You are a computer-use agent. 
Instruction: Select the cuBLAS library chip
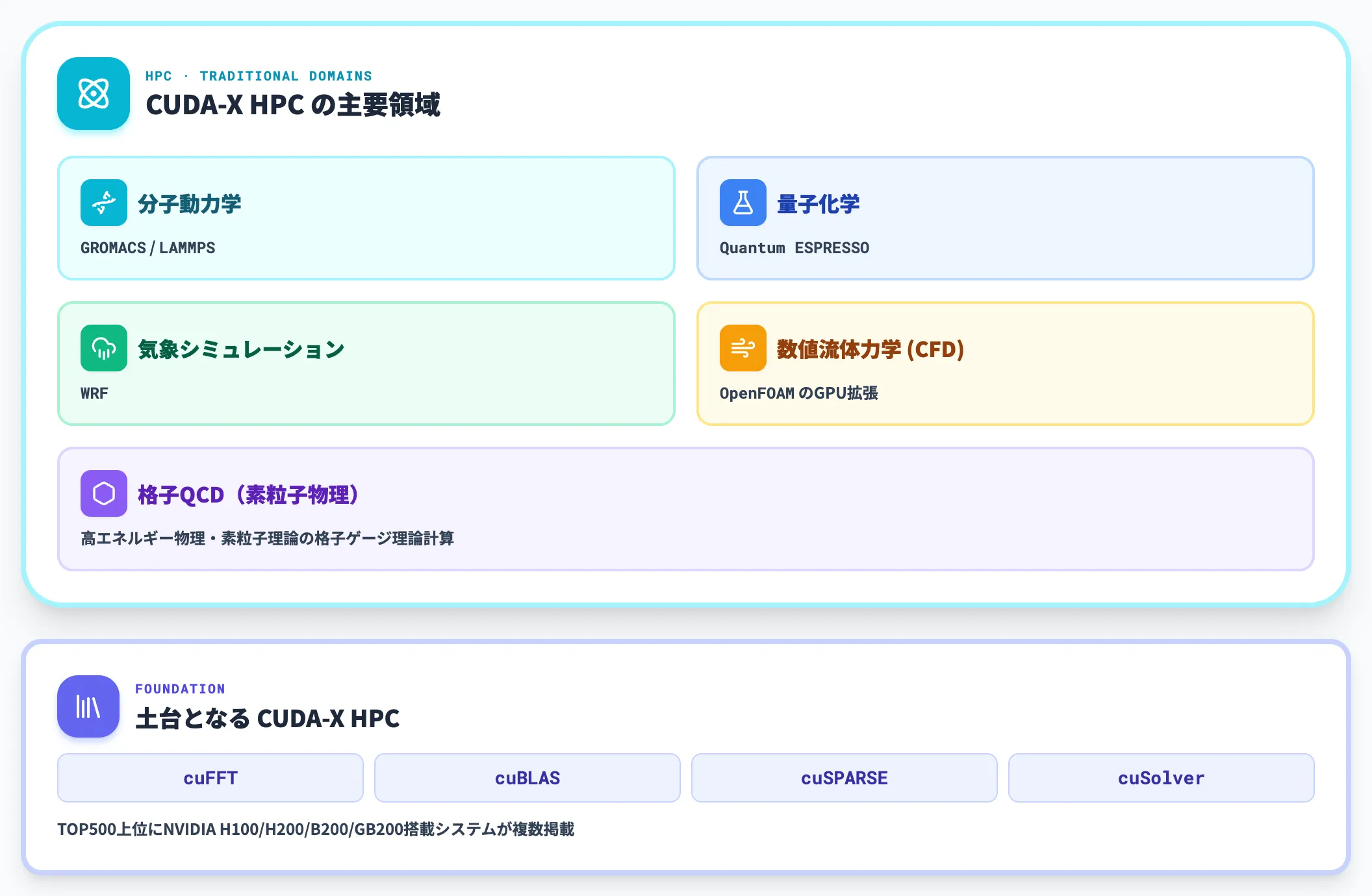click(x=527, y=778)
